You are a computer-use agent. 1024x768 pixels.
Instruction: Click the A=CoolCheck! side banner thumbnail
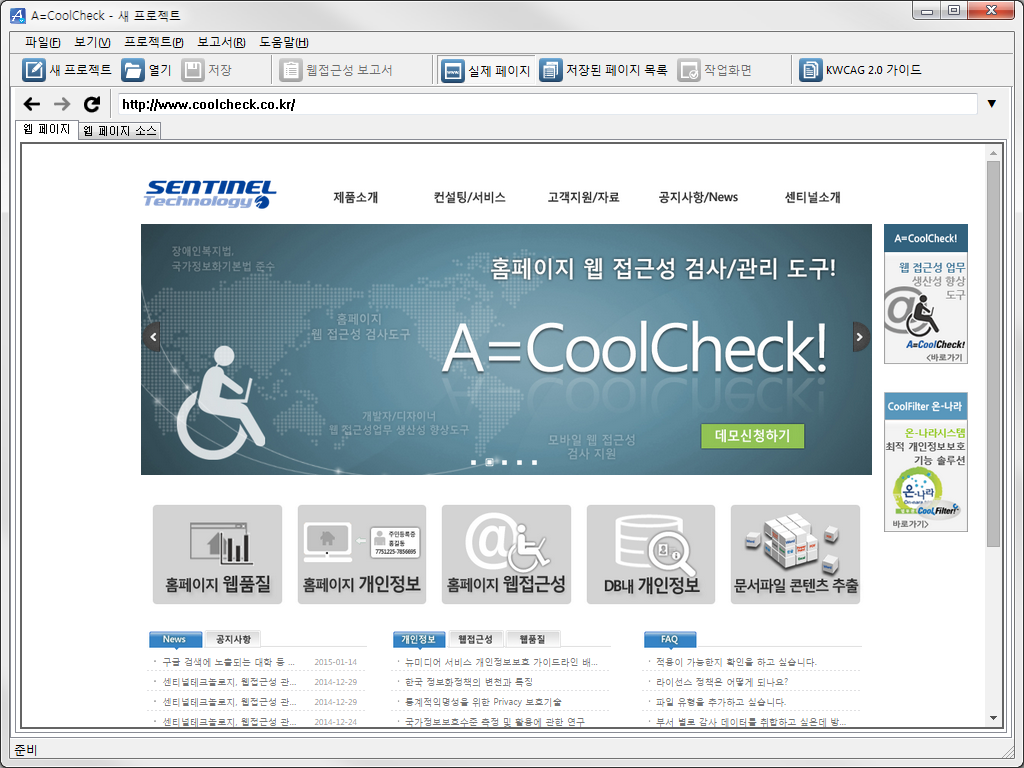click(x=926, y=294)
